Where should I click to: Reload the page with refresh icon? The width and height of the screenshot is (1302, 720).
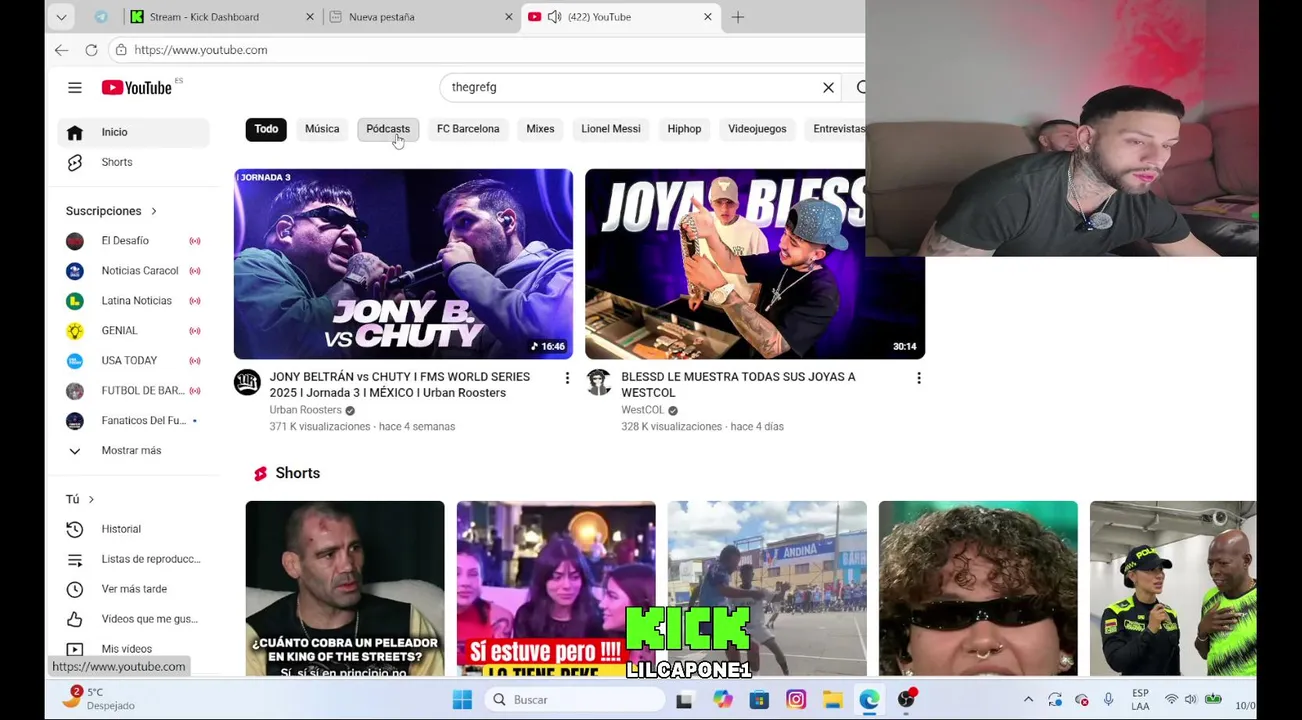tap(91, 50)
